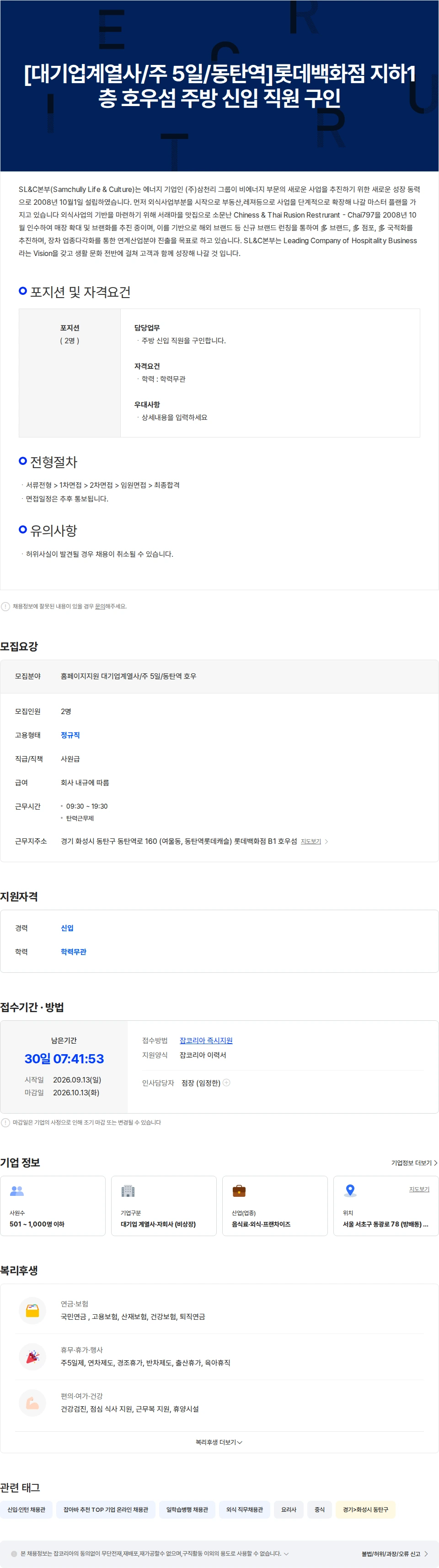Open 기업정보 더보기 link
439x1568 pixels.
tap(414, 1163)
